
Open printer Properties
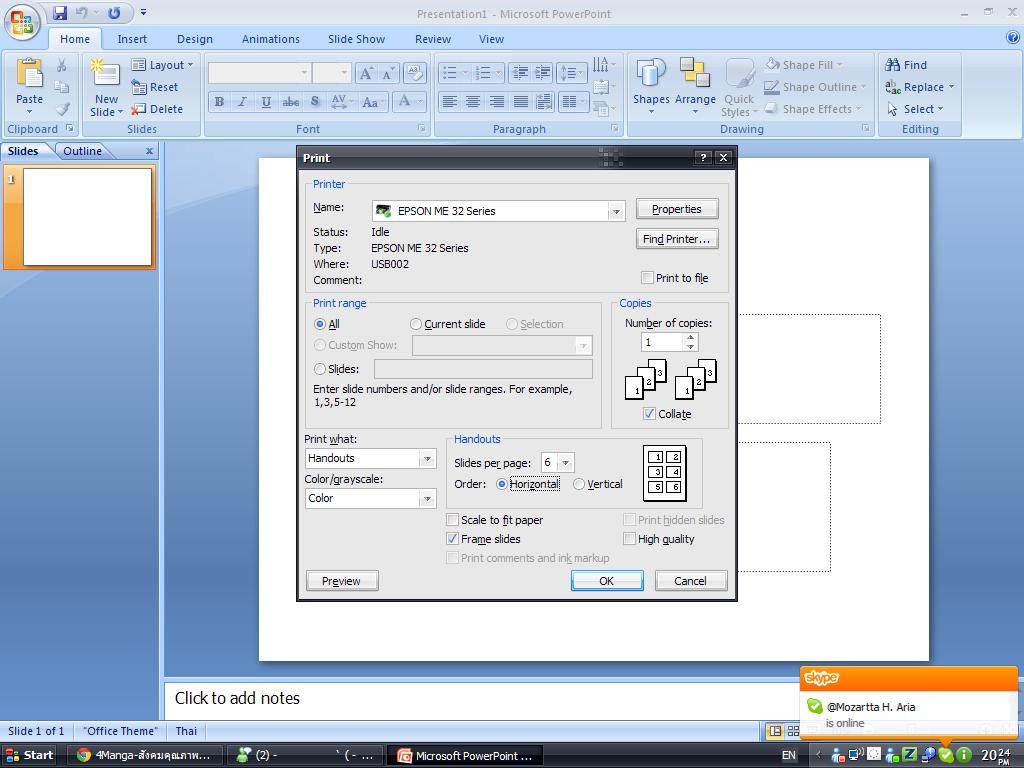pos(677,209)
